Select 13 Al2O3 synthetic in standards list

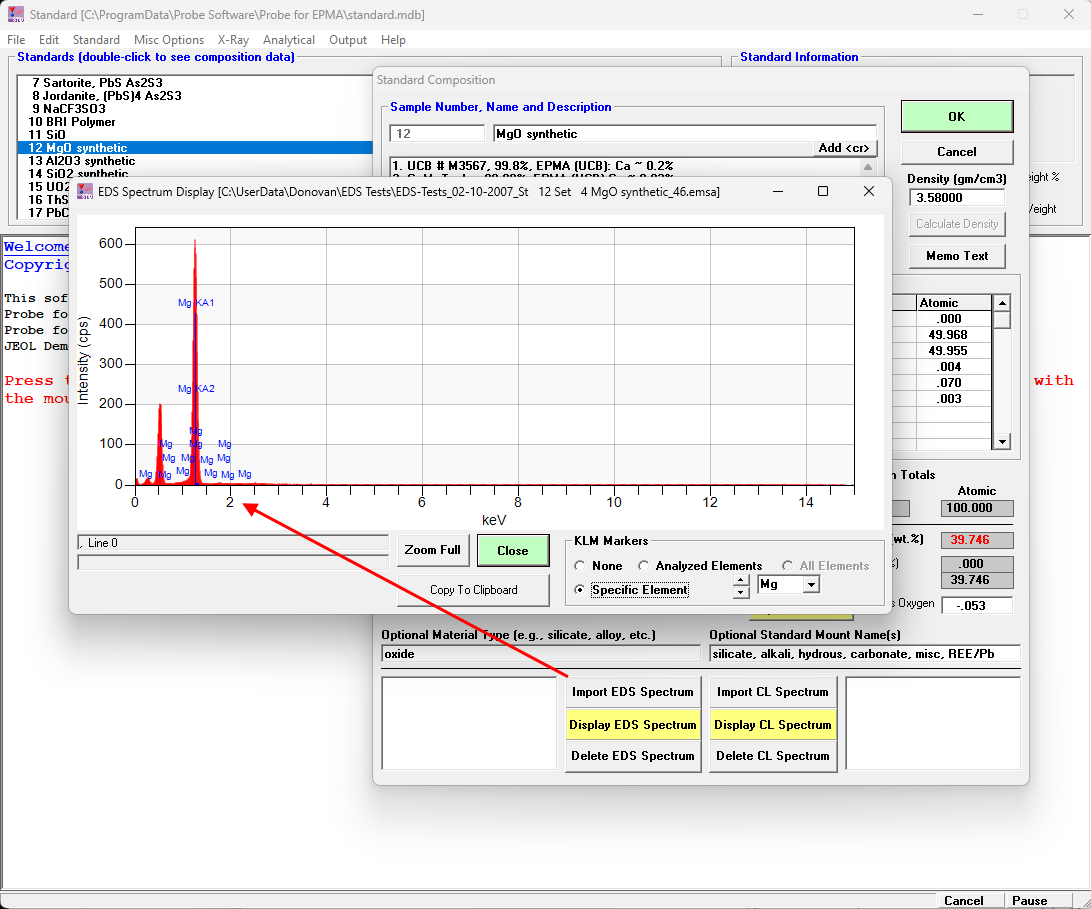point(82,161)
